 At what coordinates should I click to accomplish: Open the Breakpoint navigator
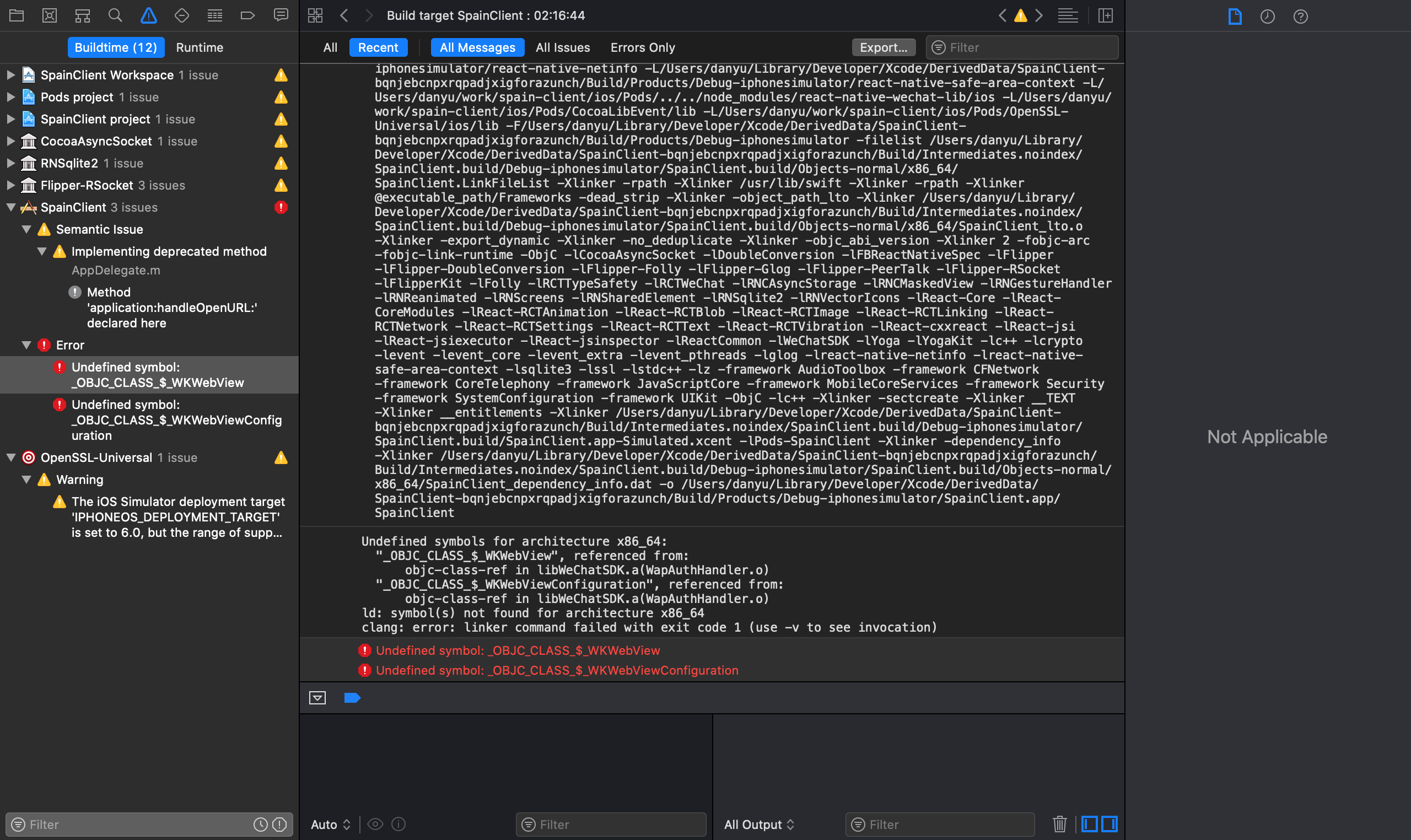point(248,15)
